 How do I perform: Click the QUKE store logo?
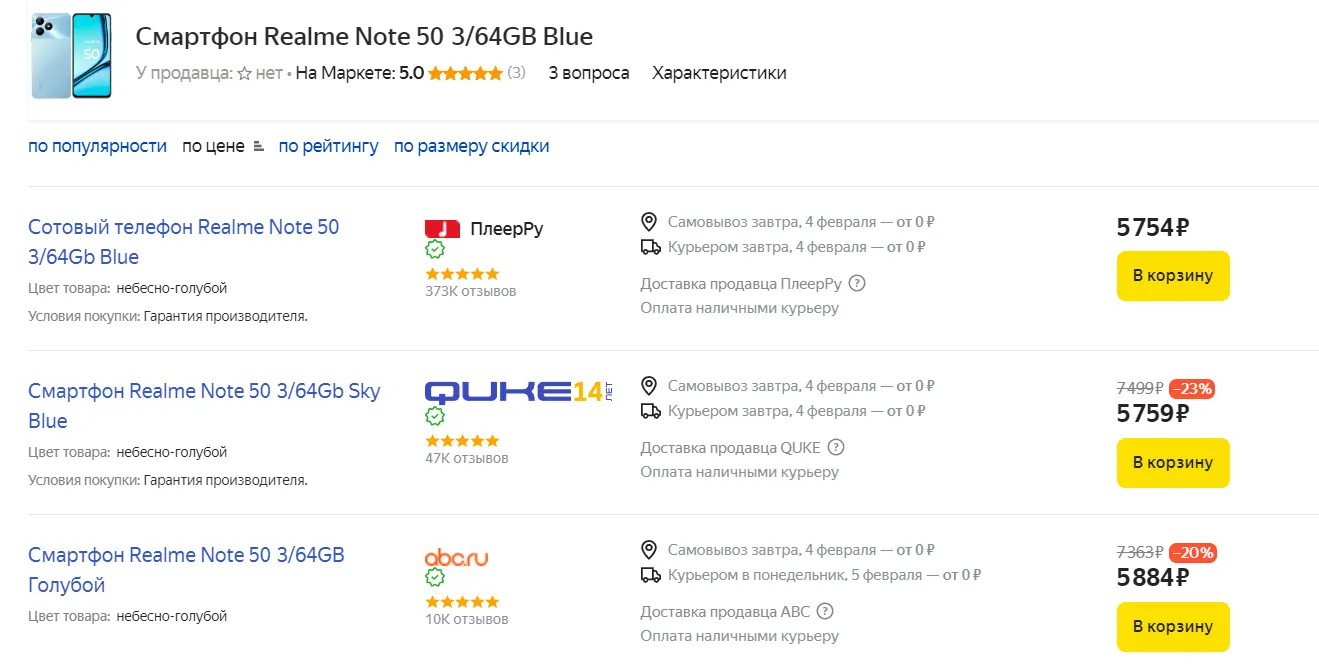[517, 391]
